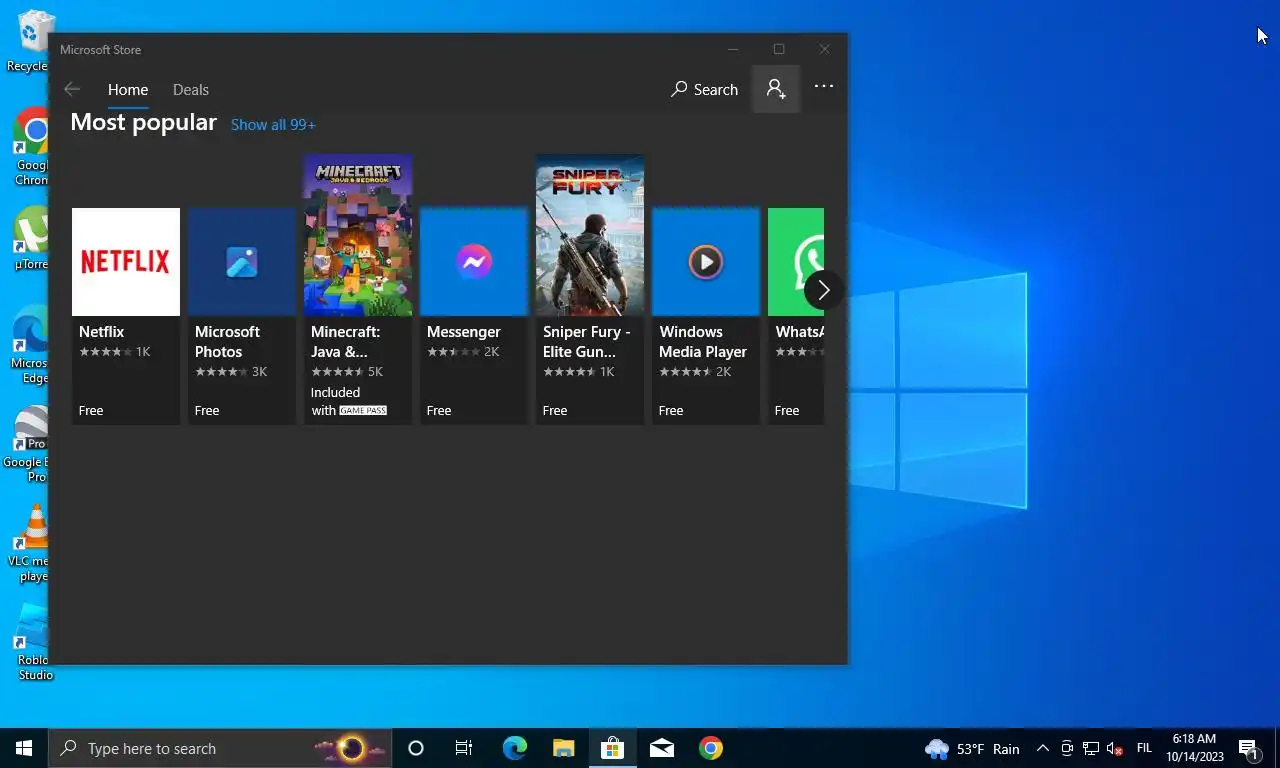Open the network status tray icon
This screenshot has width=1280, height=768.
[1091, 748]
